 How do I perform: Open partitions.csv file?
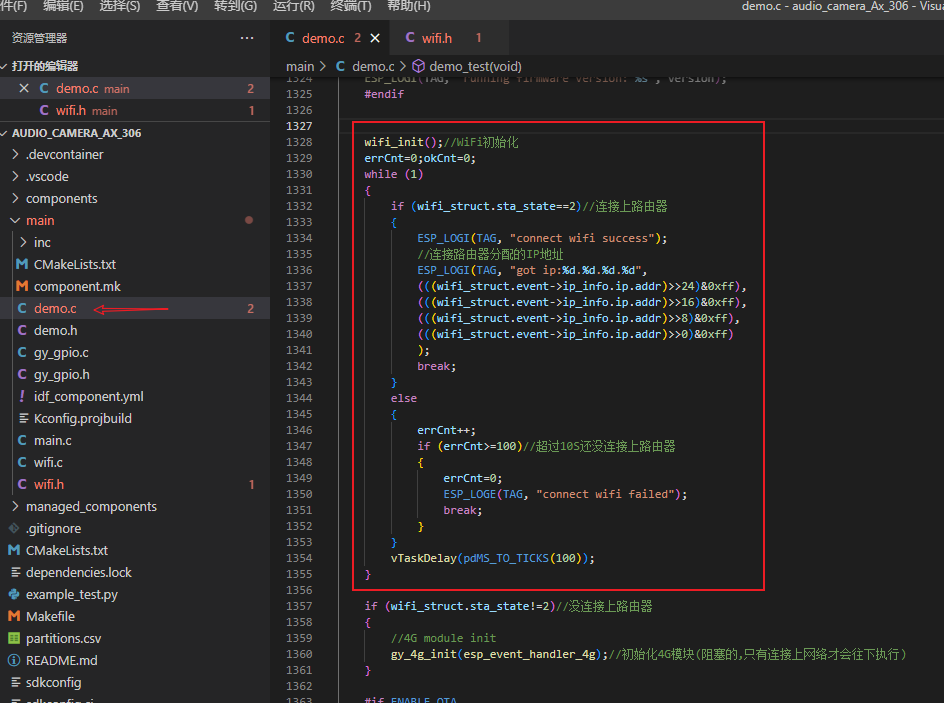click(x=63, y=639)
